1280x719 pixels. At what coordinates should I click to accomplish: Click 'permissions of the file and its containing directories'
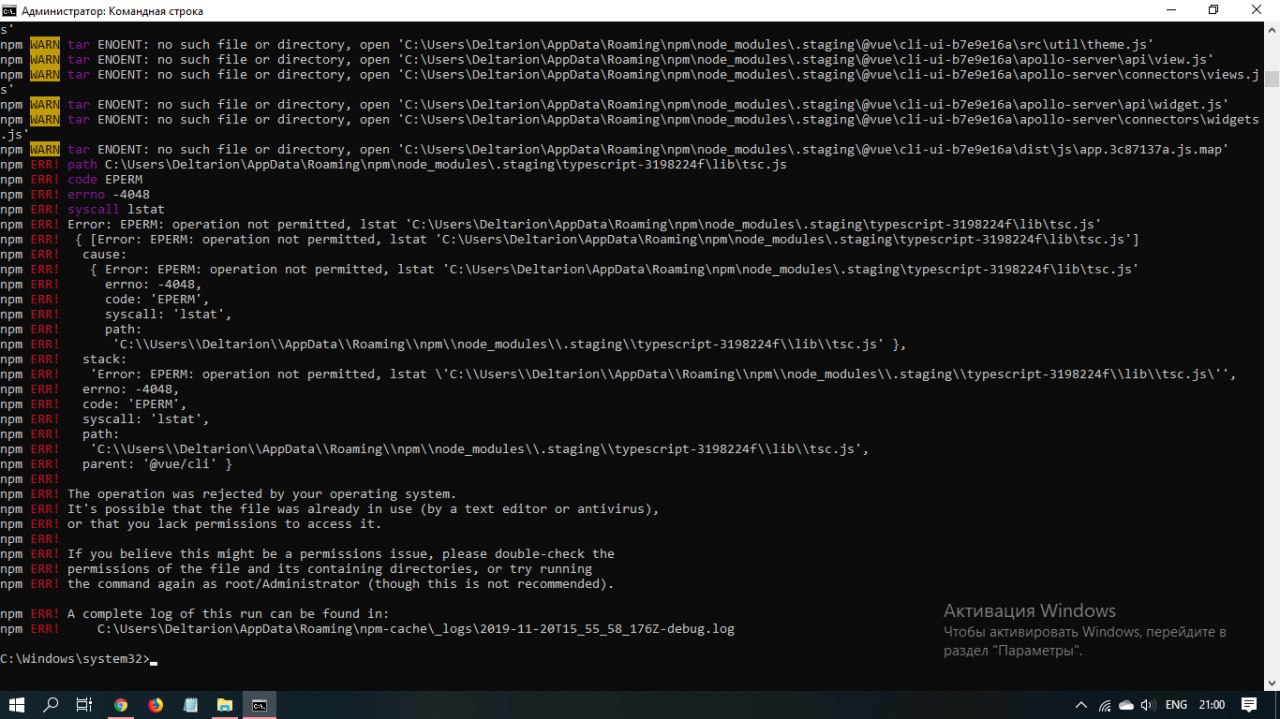pos(329,569)
